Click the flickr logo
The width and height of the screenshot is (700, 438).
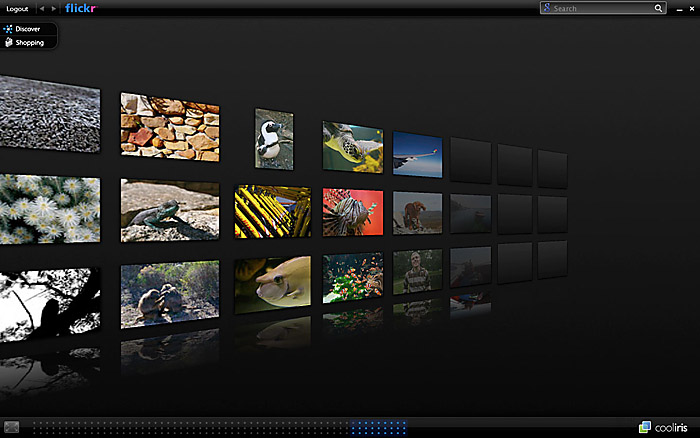click(81, 8)
